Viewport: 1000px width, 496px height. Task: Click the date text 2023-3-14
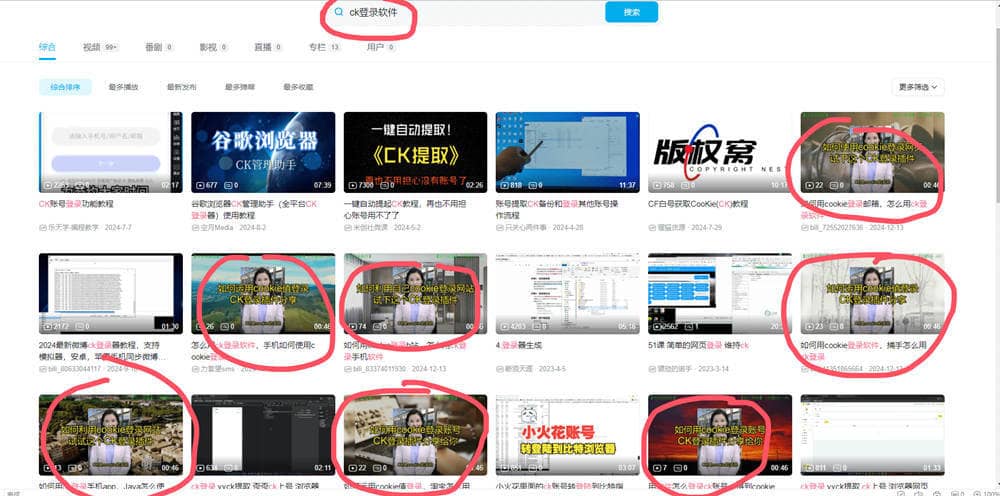click(714, 368)
